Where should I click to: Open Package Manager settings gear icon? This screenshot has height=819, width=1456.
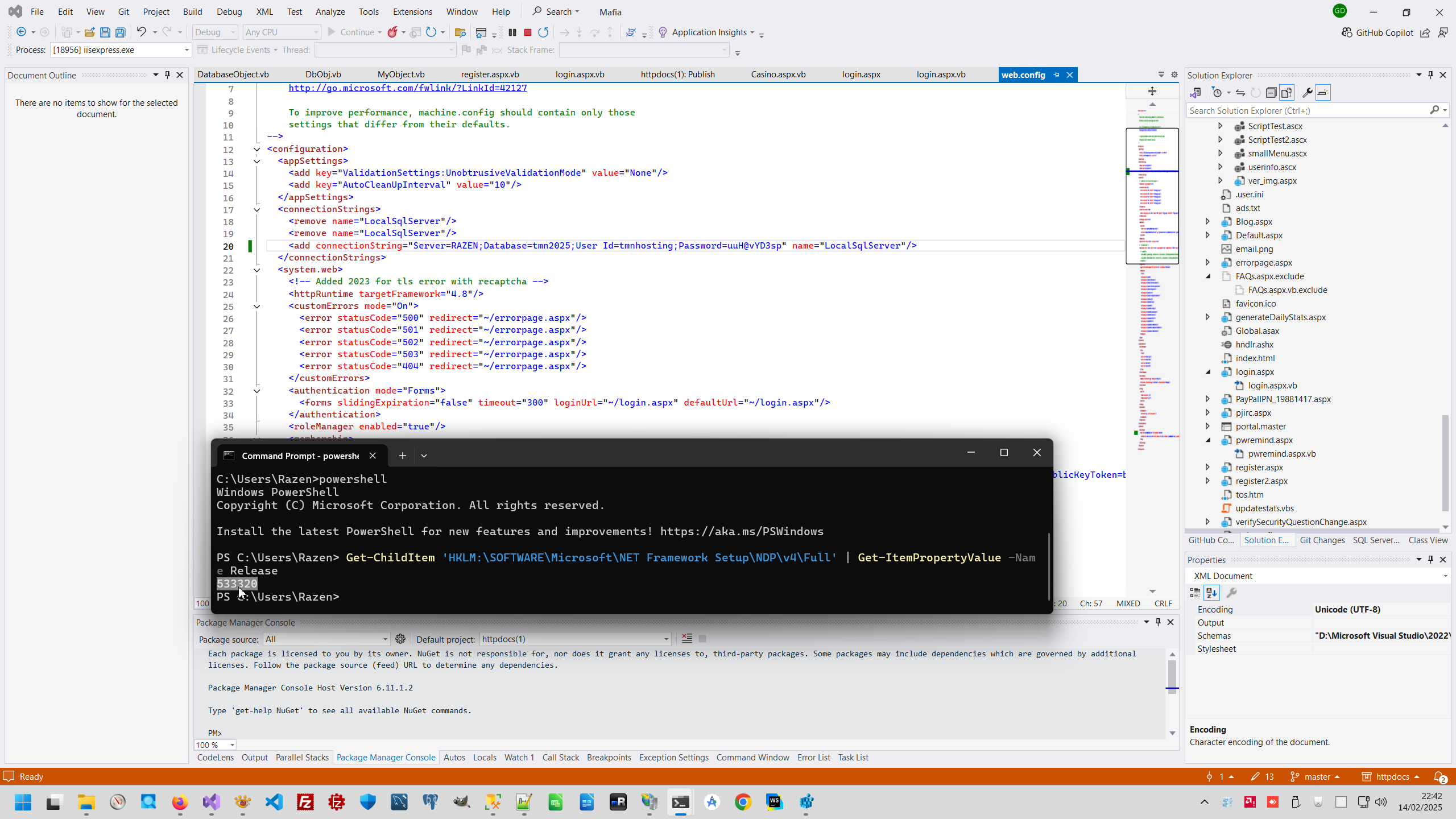(x=400, y=639)
